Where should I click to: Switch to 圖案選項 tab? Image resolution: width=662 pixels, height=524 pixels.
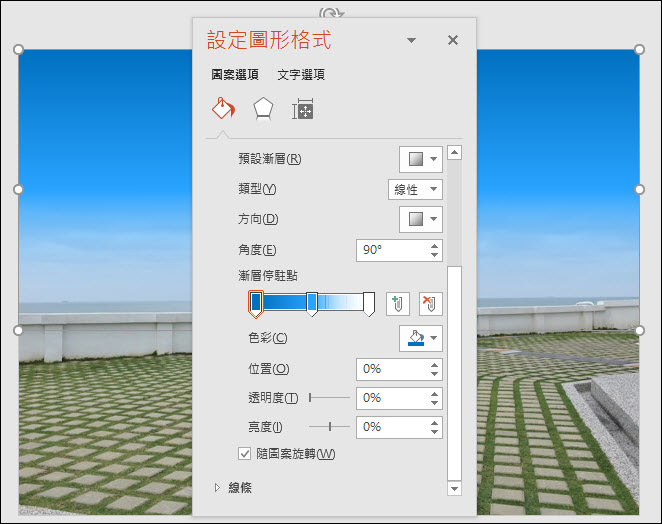point(235,75)
